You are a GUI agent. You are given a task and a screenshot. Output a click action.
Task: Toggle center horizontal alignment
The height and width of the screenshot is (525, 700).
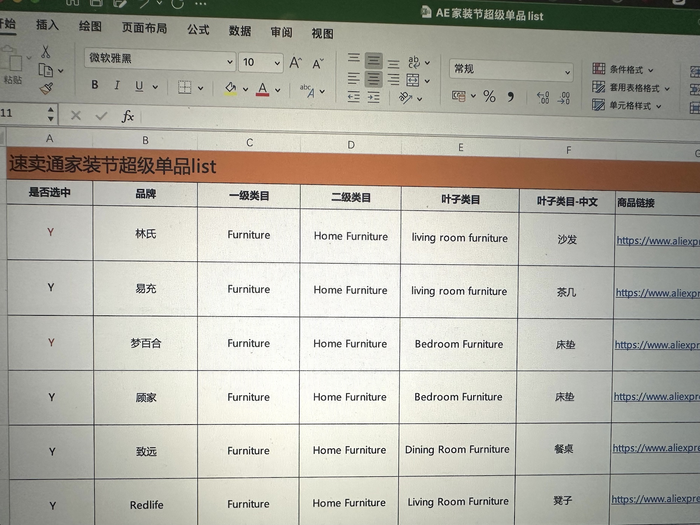pyautogui.click(x=373, y=78)
